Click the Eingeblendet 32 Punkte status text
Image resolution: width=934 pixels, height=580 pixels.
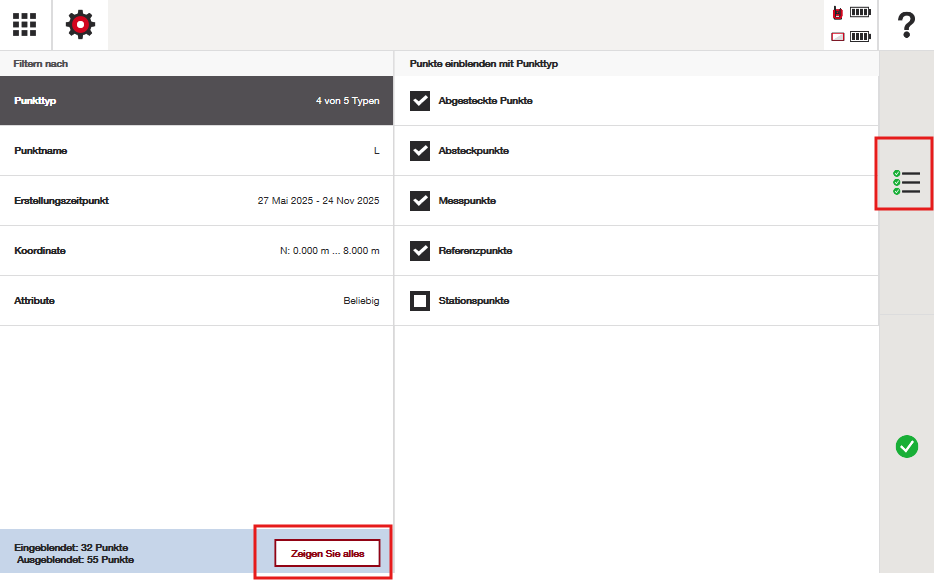[71, 548]
